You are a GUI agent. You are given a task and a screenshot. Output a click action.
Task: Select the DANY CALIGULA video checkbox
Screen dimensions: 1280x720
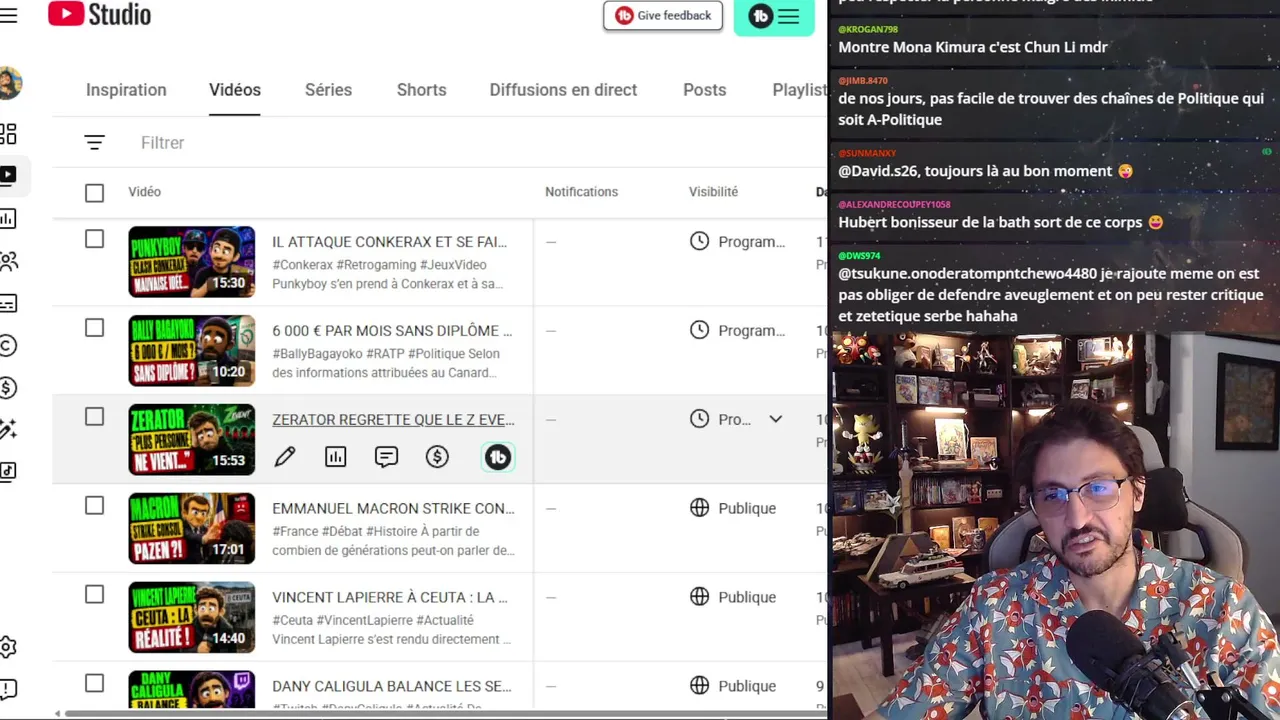pos(94,684)
